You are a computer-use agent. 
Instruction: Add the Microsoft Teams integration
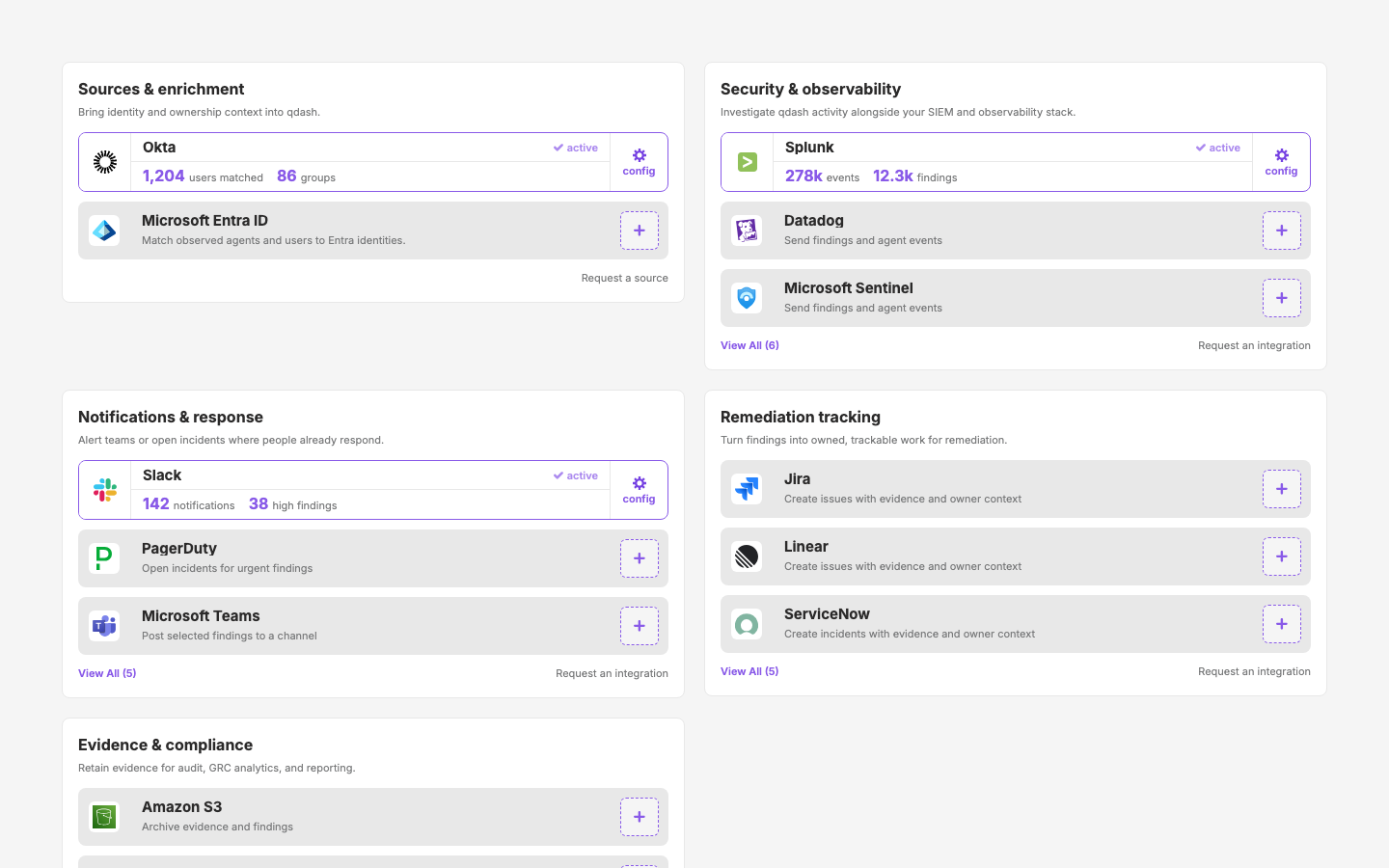pos(639,626)
